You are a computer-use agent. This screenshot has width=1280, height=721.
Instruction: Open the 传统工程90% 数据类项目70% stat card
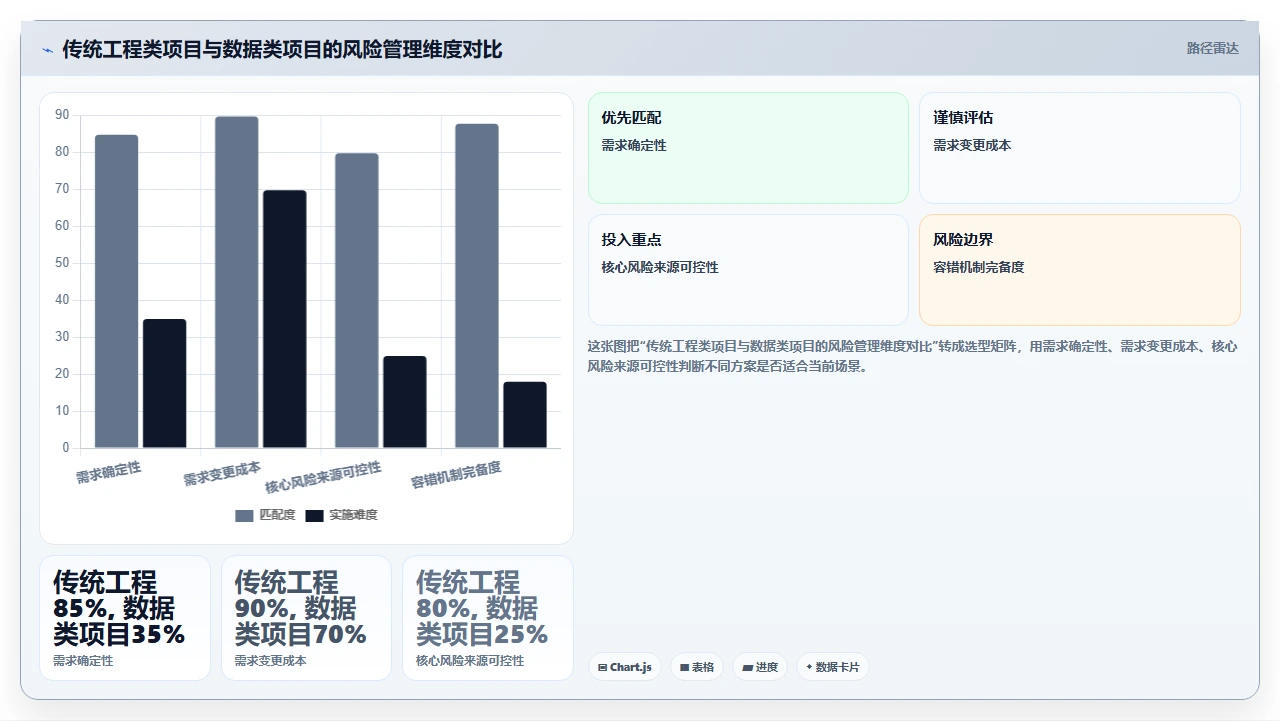point(306,618)
